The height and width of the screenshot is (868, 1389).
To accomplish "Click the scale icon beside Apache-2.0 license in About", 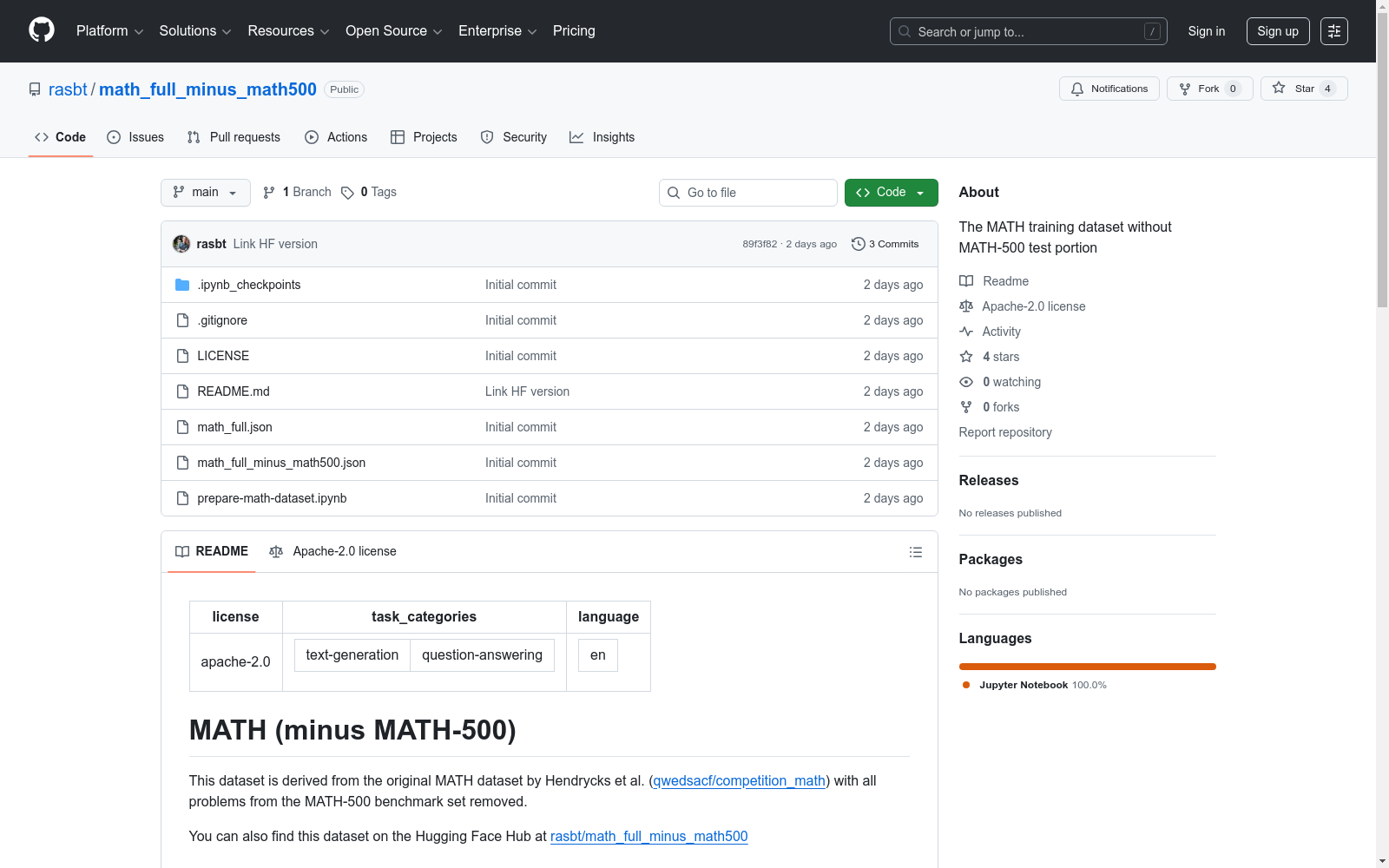I will click(966, 306).
